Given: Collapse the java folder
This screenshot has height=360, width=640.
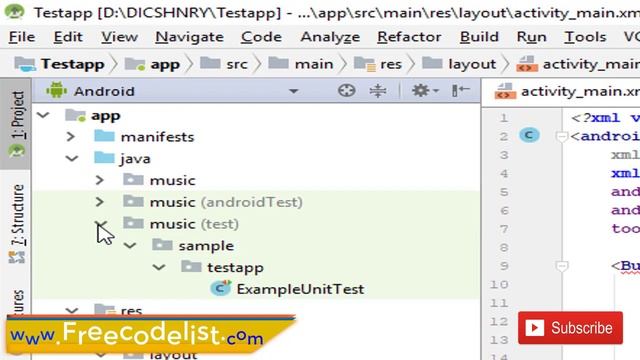Looking at the screenshot, I should (x=72, y=158).
